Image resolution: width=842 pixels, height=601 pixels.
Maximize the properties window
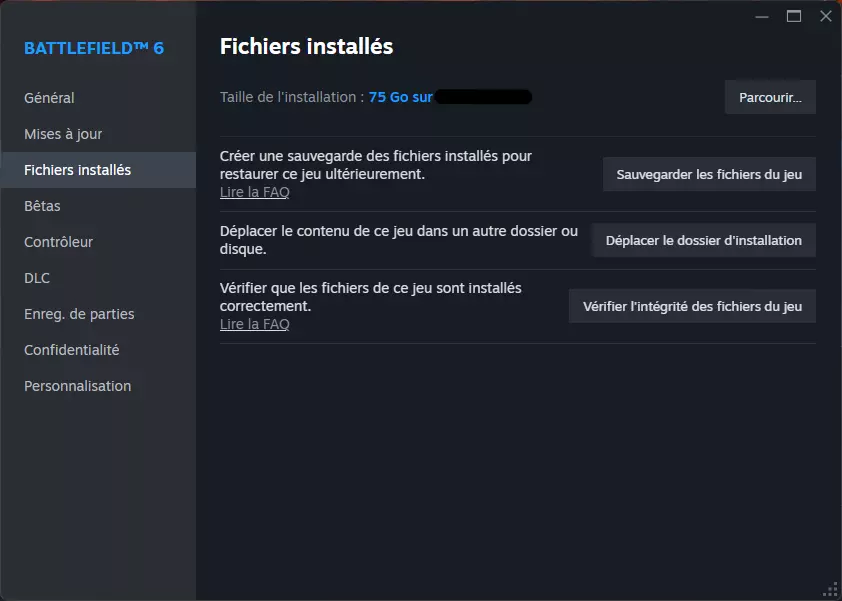(x=795, y=16)
